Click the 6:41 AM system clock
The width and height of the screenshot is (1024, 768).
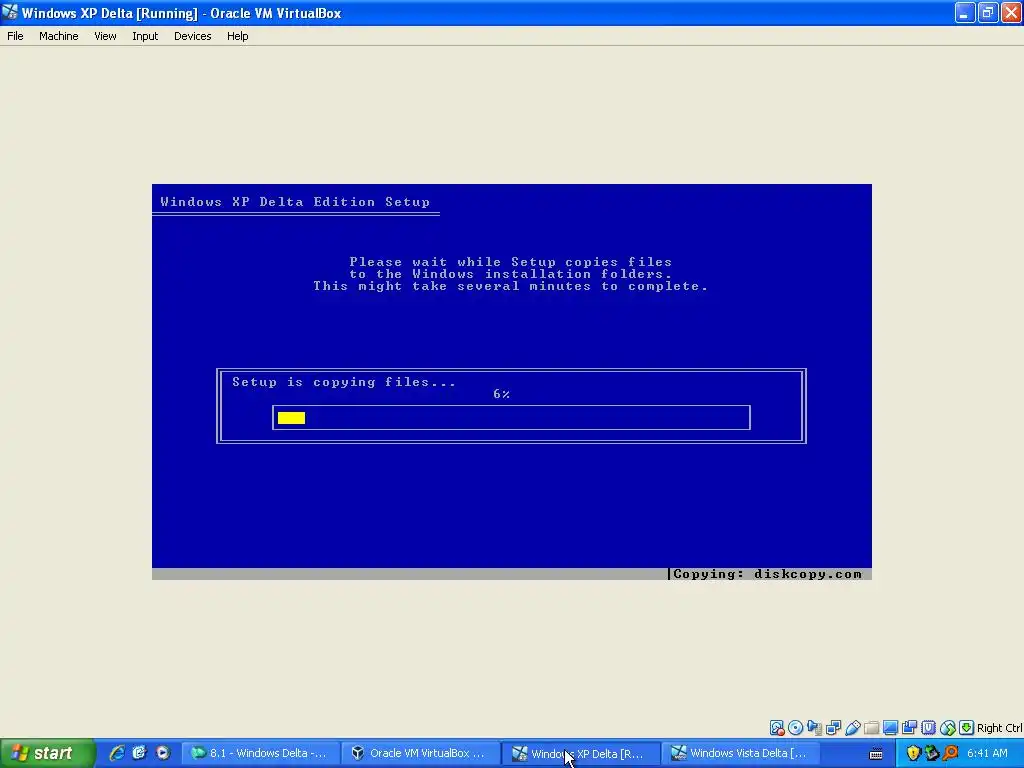987,753
